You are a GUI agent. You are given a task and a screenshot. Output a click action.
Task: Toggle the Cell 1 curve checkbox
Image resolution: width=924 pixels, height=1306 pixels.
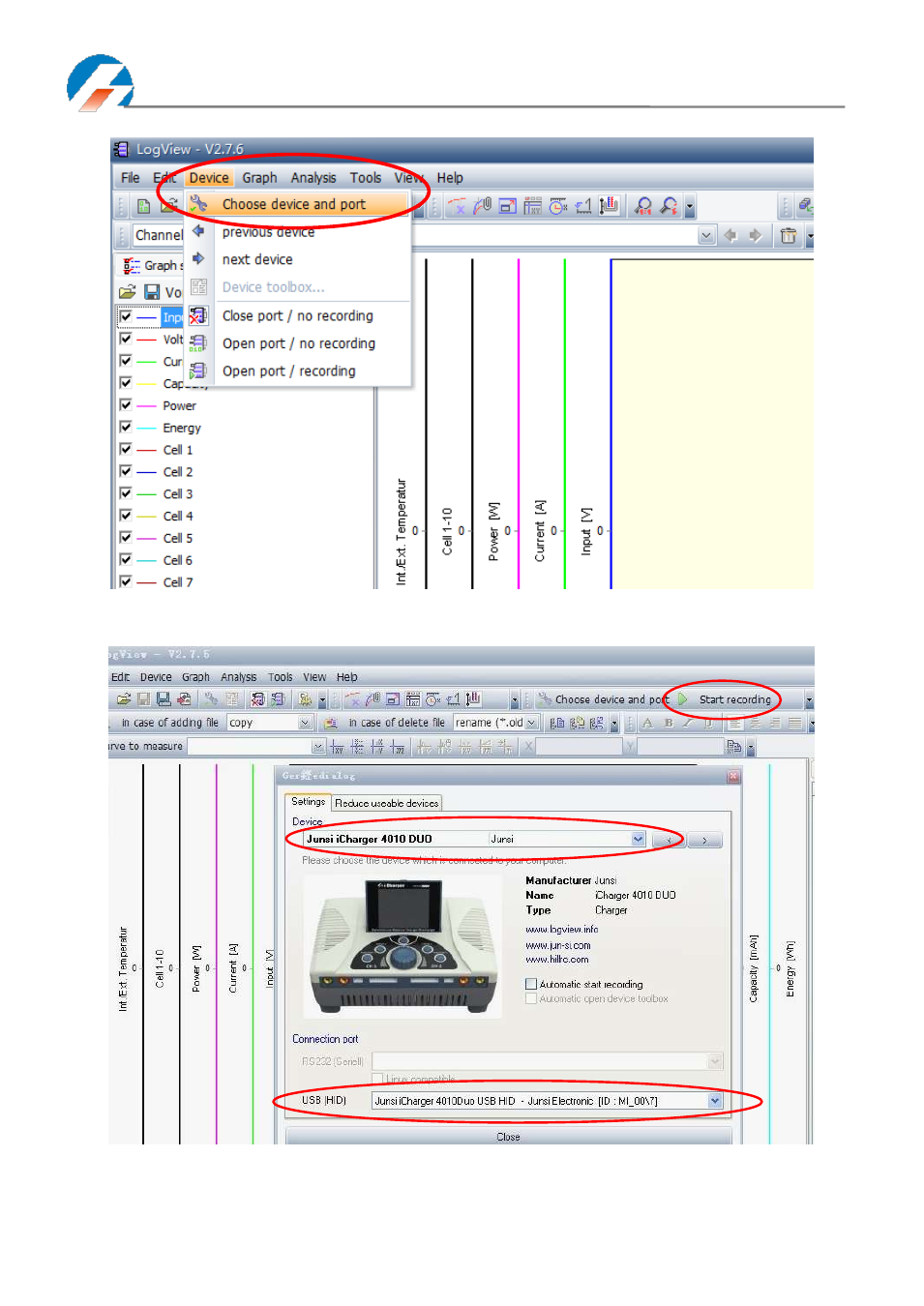click(x=126, y=450)
